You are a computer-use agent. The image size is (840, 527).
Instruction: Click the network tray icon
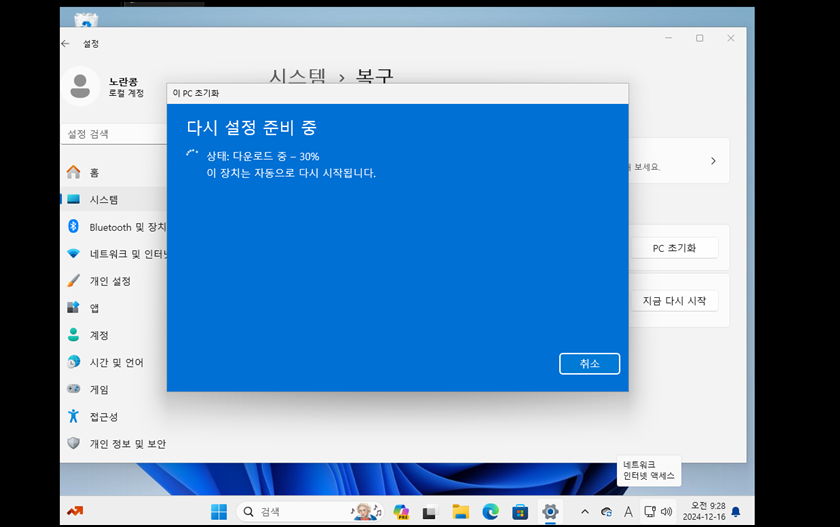[650, 512]
